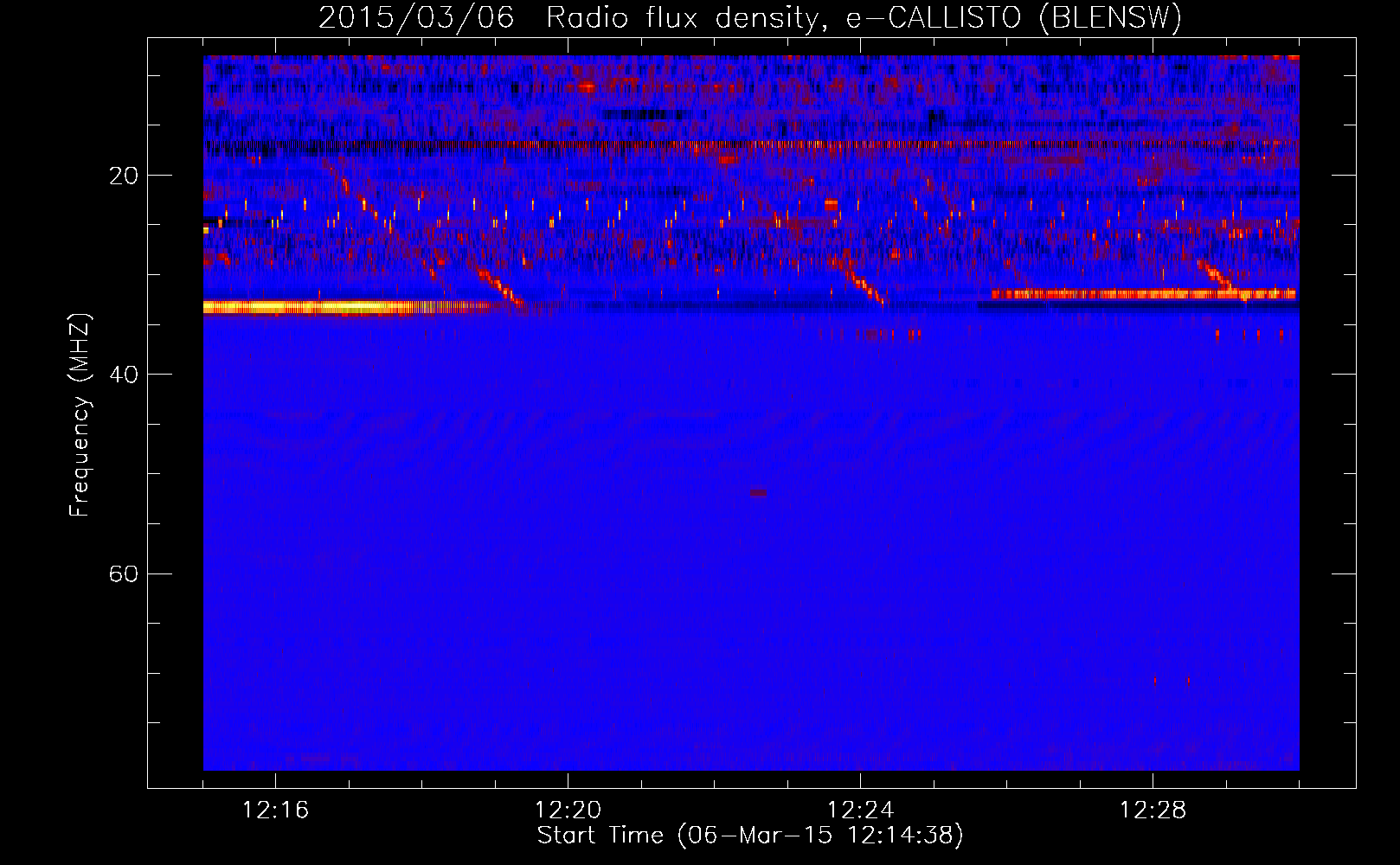Click the small red spot near 52 MHz
1400x865 pixels.
[758, 493]
